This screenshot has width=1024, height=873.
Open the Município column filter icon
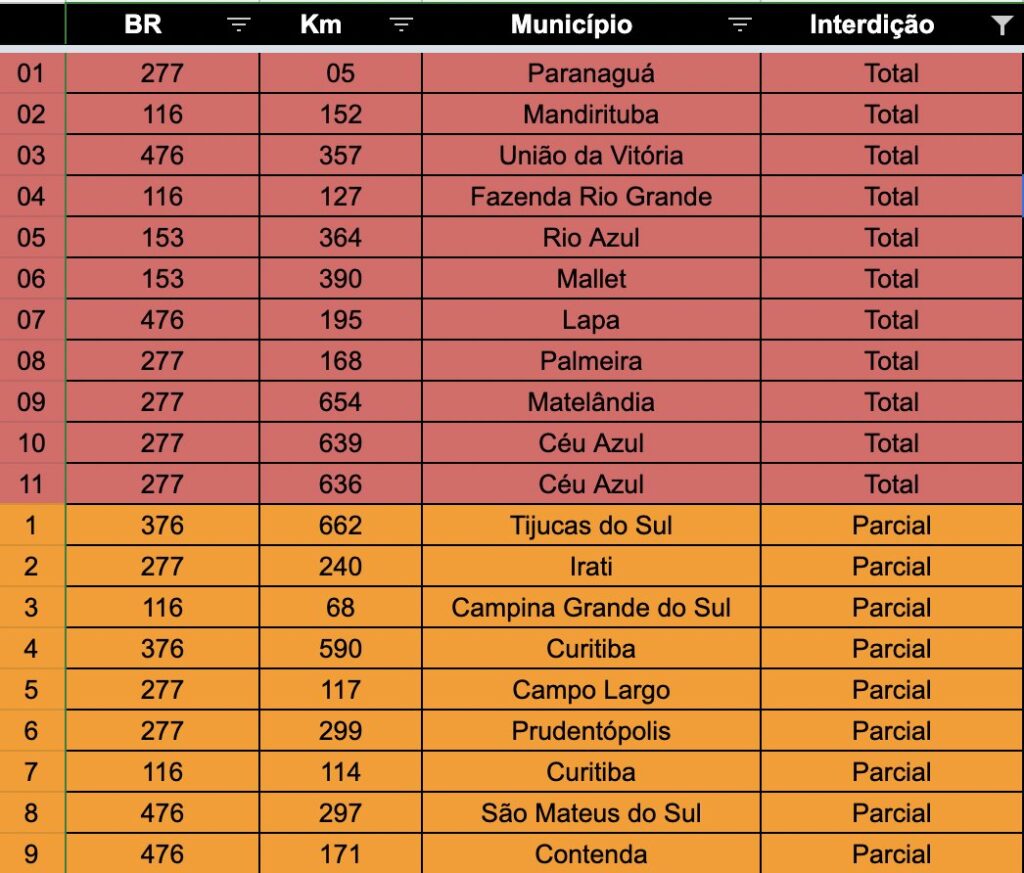[x=739, y=25]
